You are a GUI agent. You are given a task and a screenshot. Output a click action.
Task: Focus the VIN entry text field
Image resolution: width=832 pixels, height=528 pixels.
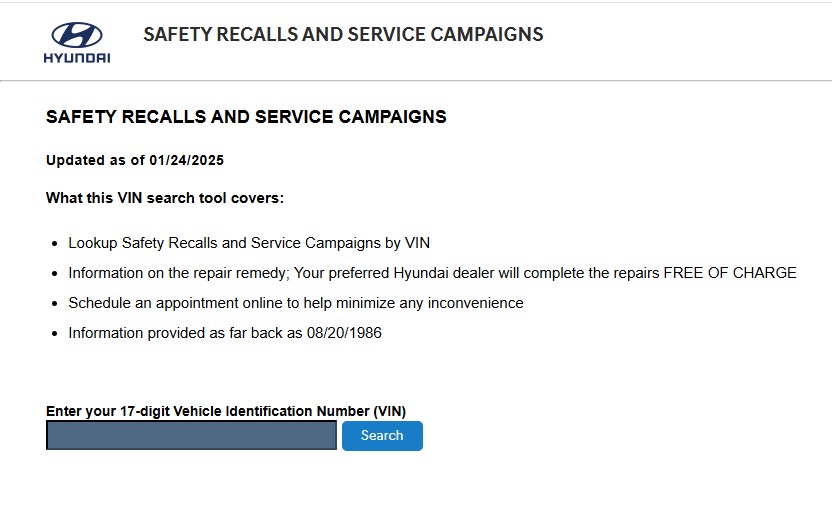coord(191,435)
